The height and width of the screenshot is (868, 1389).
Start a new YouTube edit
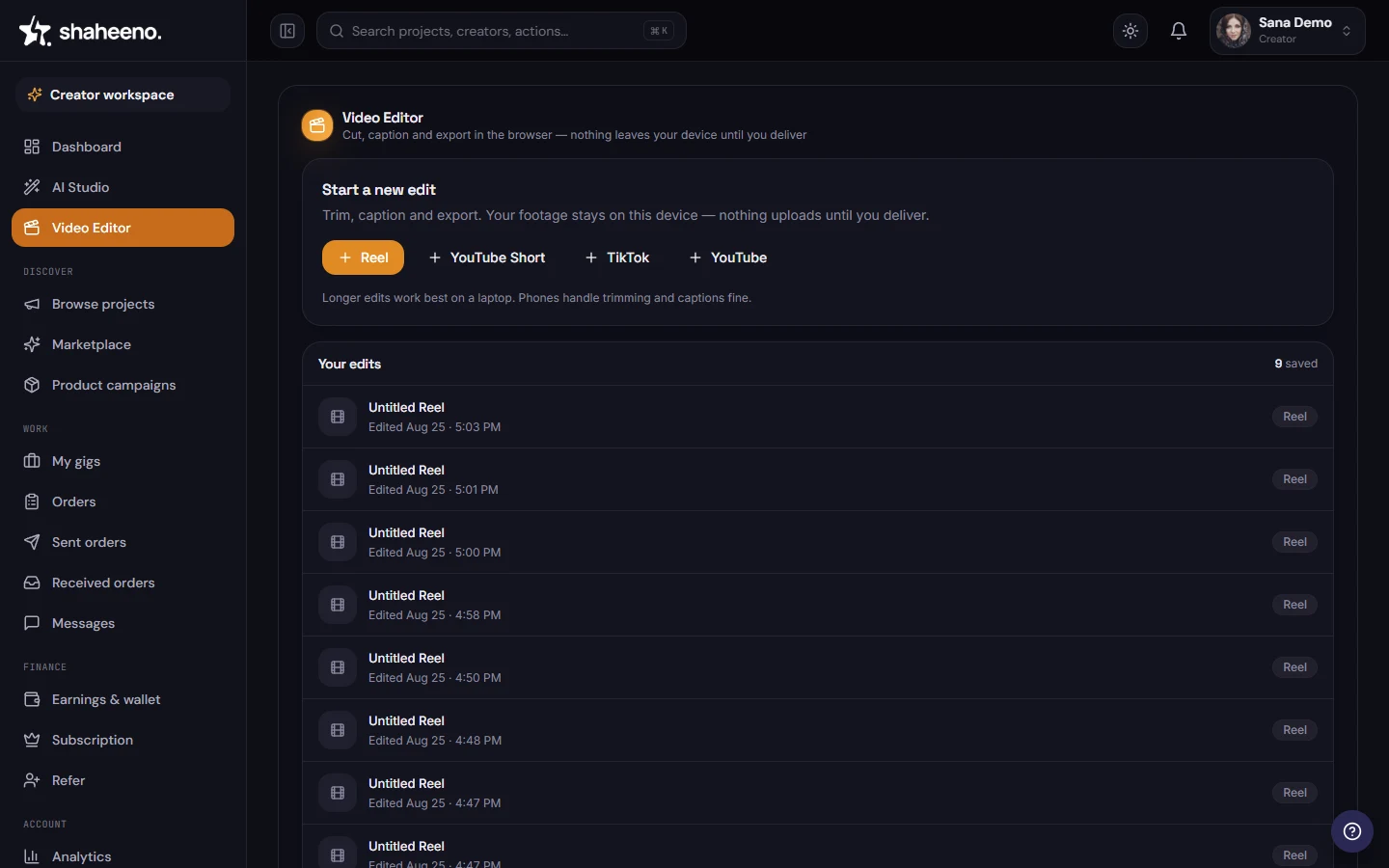[728, 258]
